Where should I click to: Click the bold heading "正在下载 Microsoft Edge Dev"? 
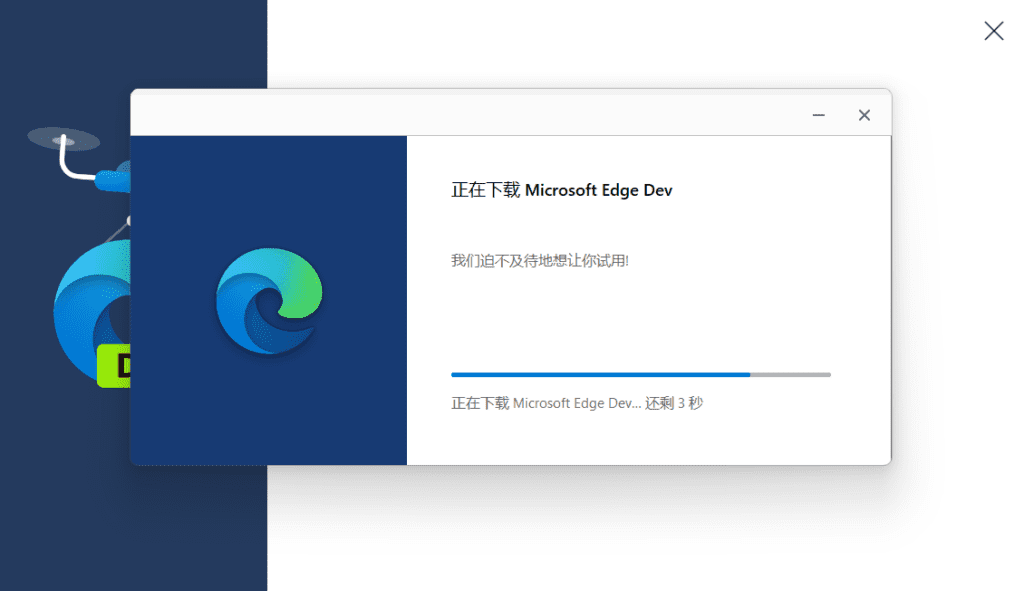point(562,190)
